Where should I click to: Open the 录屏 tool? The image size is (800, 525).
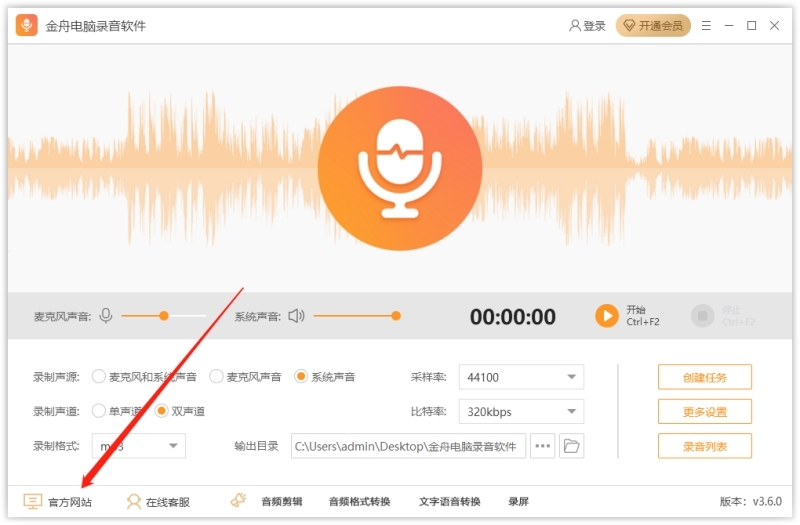pos(518,502)
